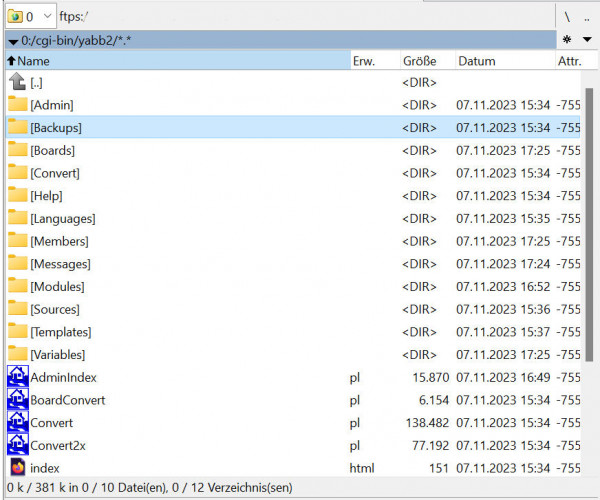Select the Boards folder icon

18,149
